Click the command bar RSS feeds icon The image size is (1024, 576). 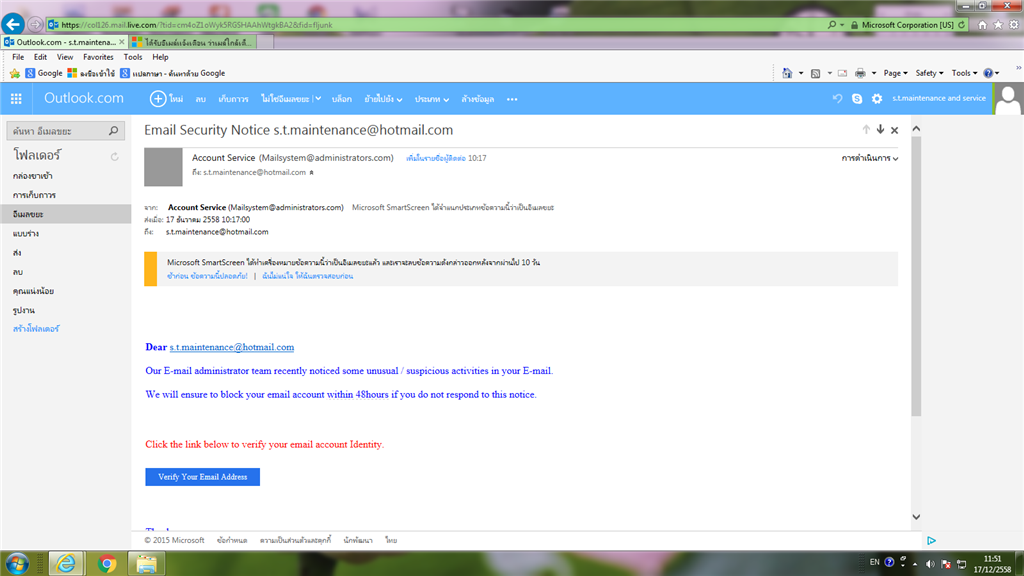[x=815, y=73]
